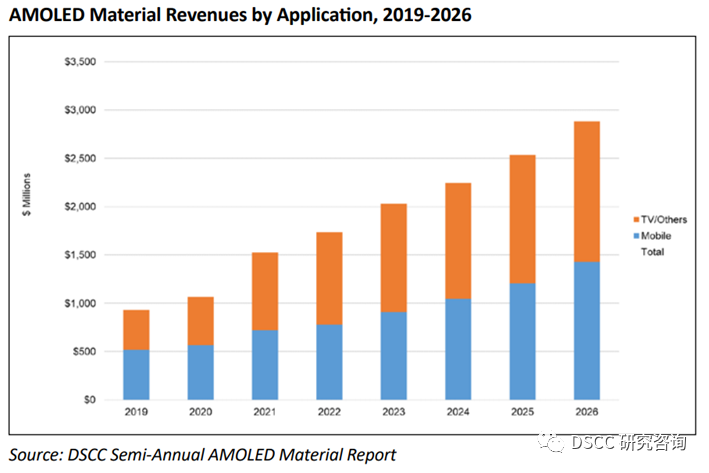Select the 2026 blue Mobile bar segment

585,330
